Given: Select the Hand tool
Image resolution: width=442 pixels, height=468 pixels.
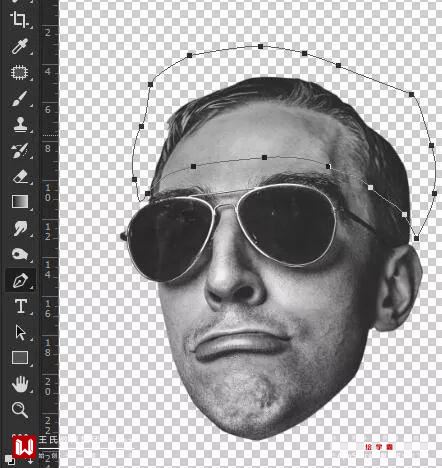Looking at the screenshot, I should 20,384.
